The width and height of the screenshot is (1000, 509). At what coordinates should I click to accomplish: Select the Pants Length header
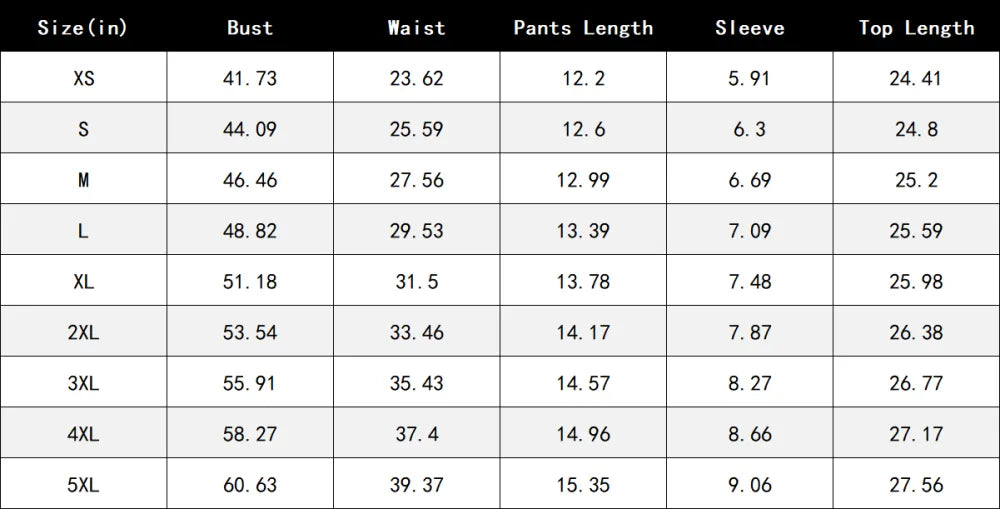coord(584,28)
